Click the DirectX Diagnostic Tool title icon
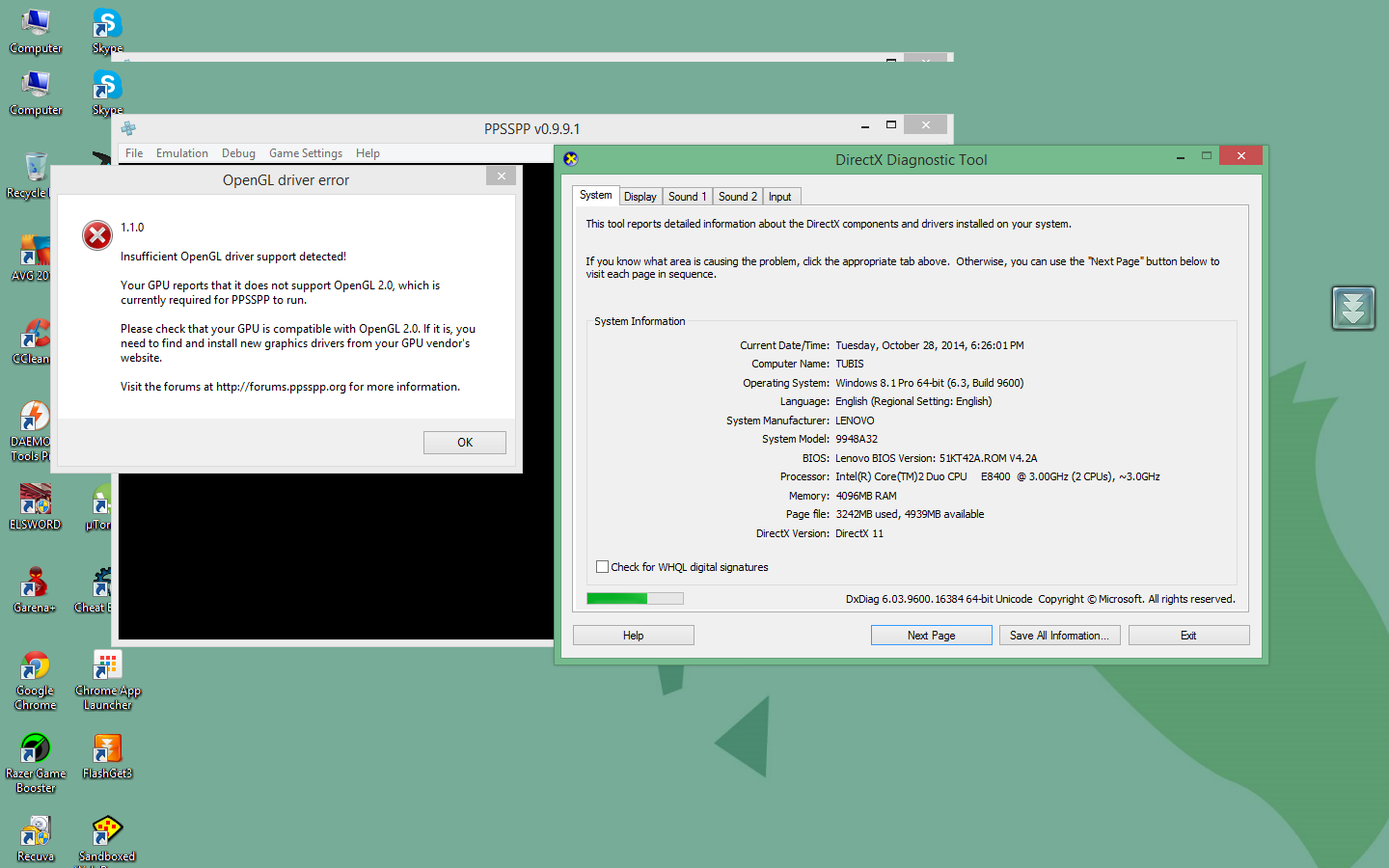1389x868 pixels. (x=571, y=159)
